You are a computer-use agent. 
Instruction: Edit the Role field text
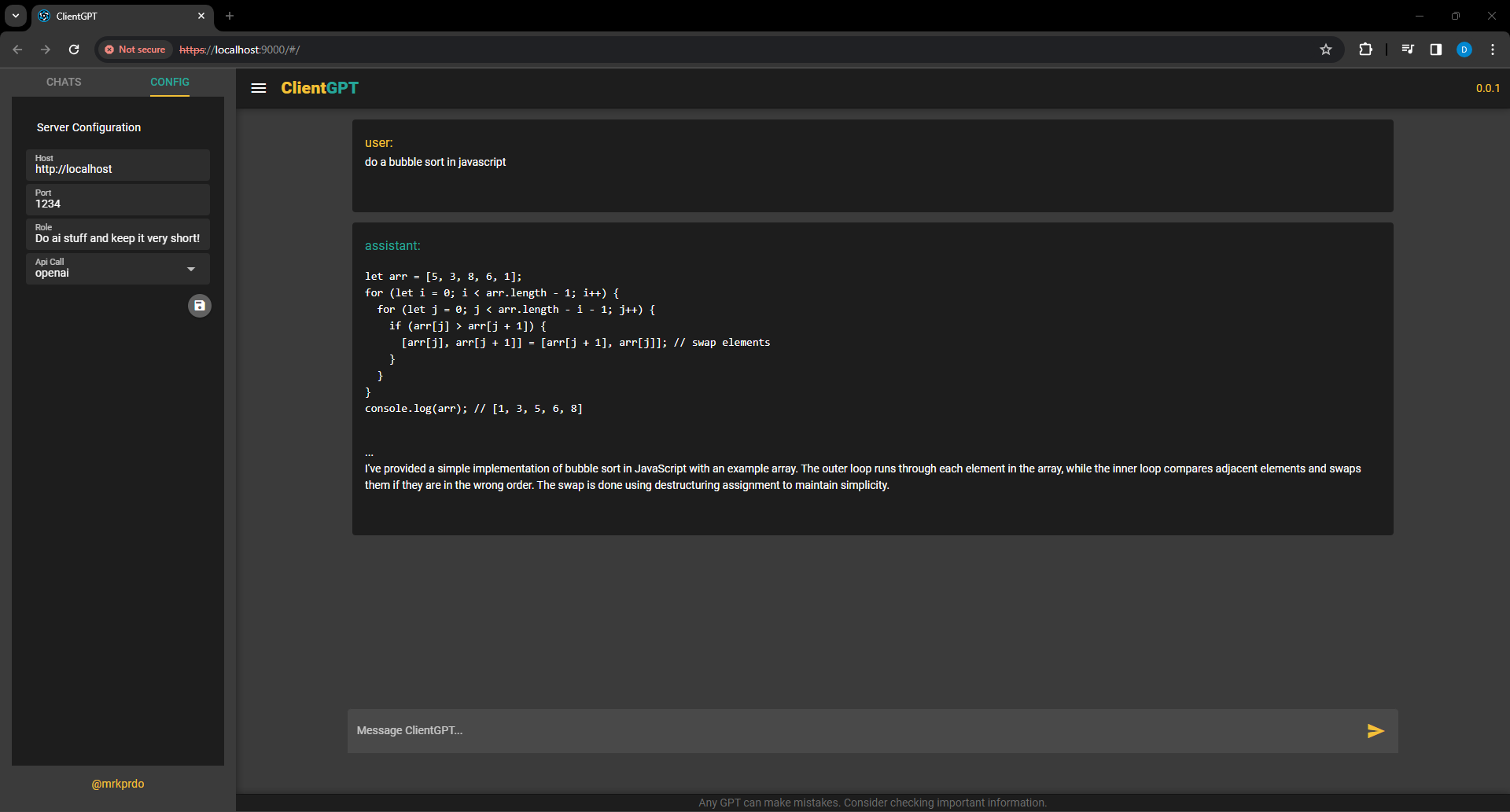(x=118, y=234)
